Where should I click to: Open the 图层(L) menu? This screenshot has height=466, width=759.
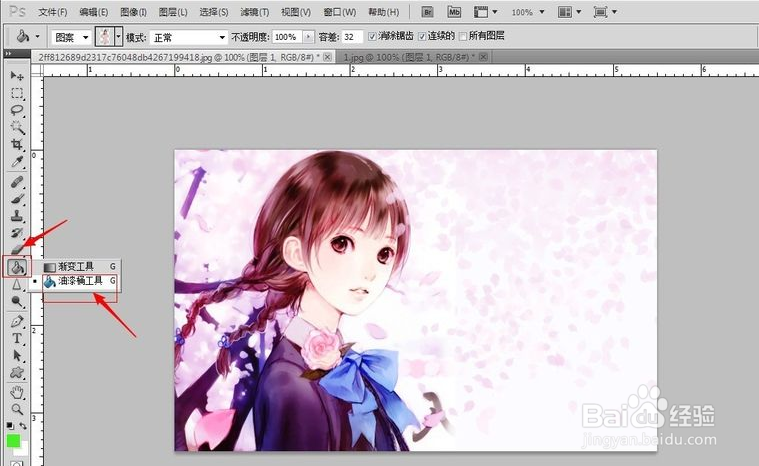pos(173,12)
